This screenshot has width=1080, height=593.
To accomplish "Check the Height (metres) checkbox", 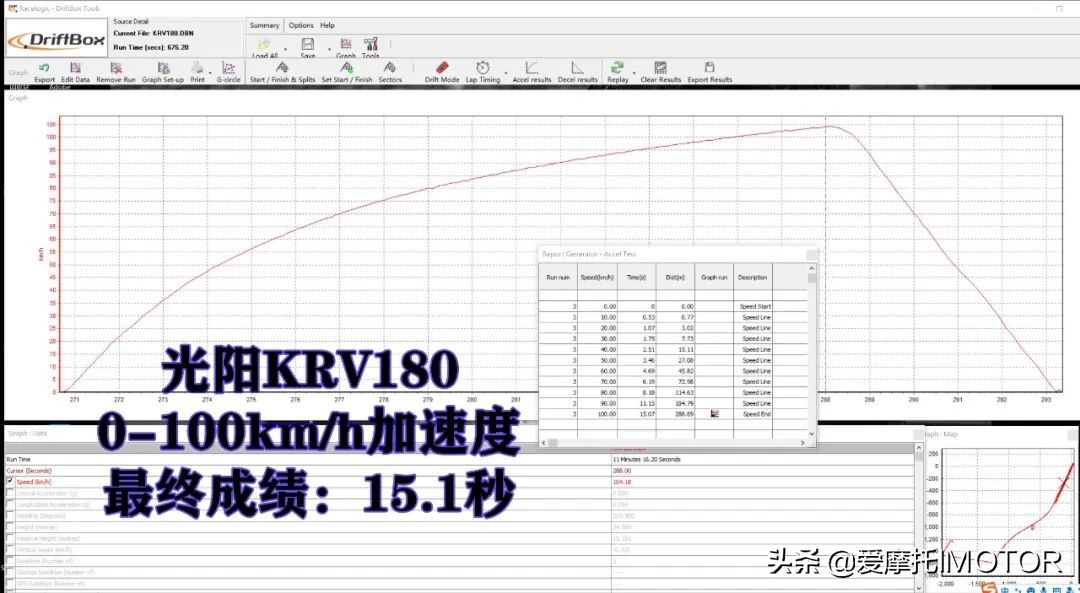I will pyautogui.click(x=10, y=527).
